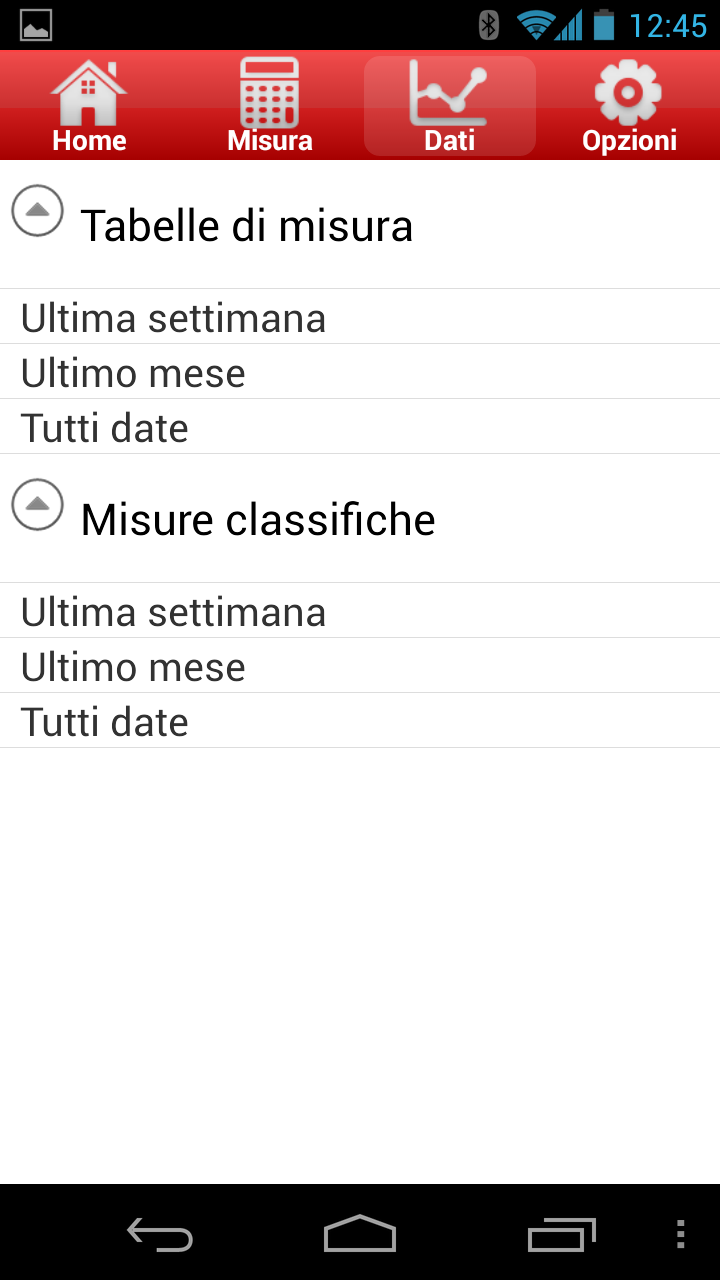Open Ultima settimana under Tabelle di misura
The height and width of the screenshot is (1280, 720).
(x=360, y=317)
